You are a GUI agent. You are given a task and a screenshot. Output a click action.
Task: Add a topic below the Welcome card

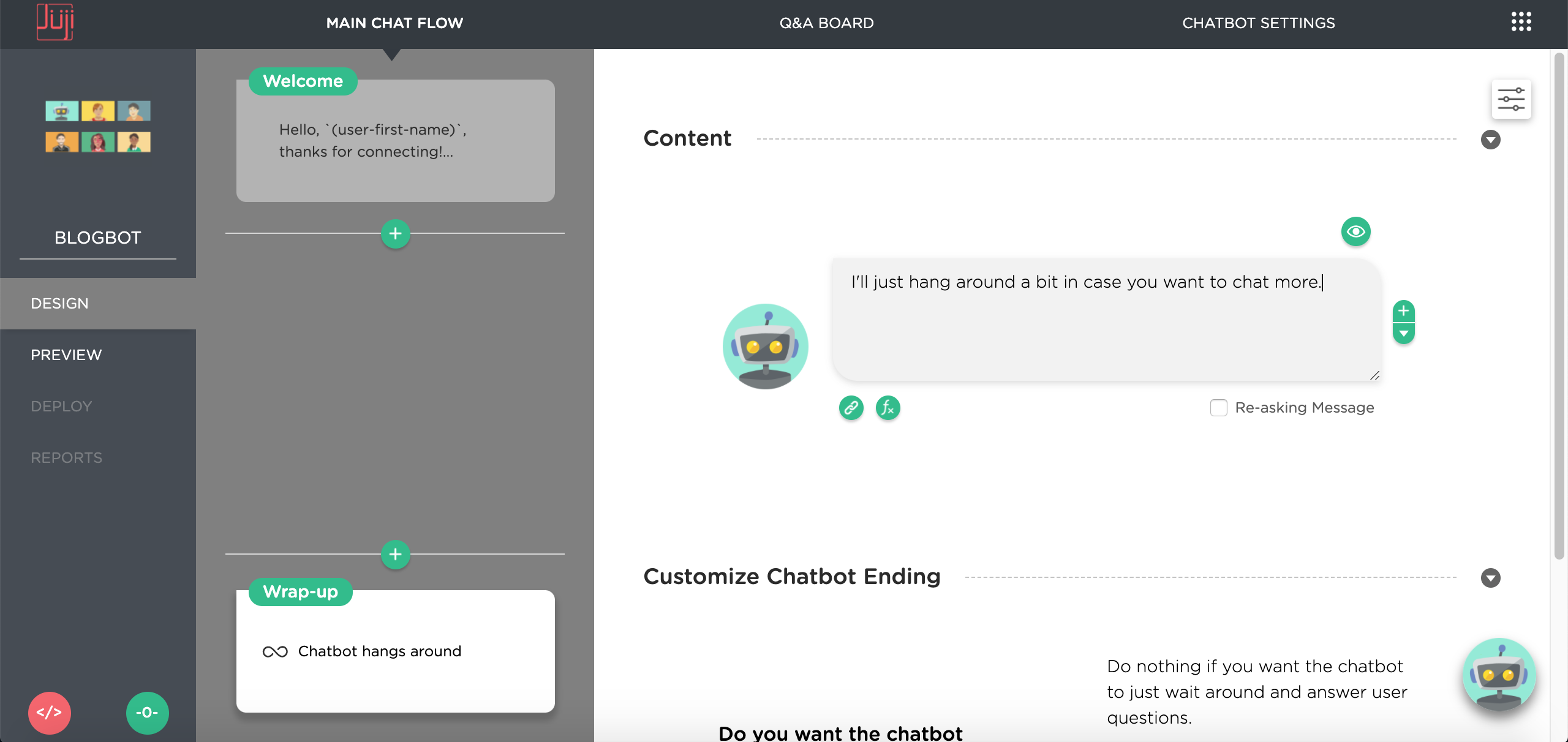[395, 233]
